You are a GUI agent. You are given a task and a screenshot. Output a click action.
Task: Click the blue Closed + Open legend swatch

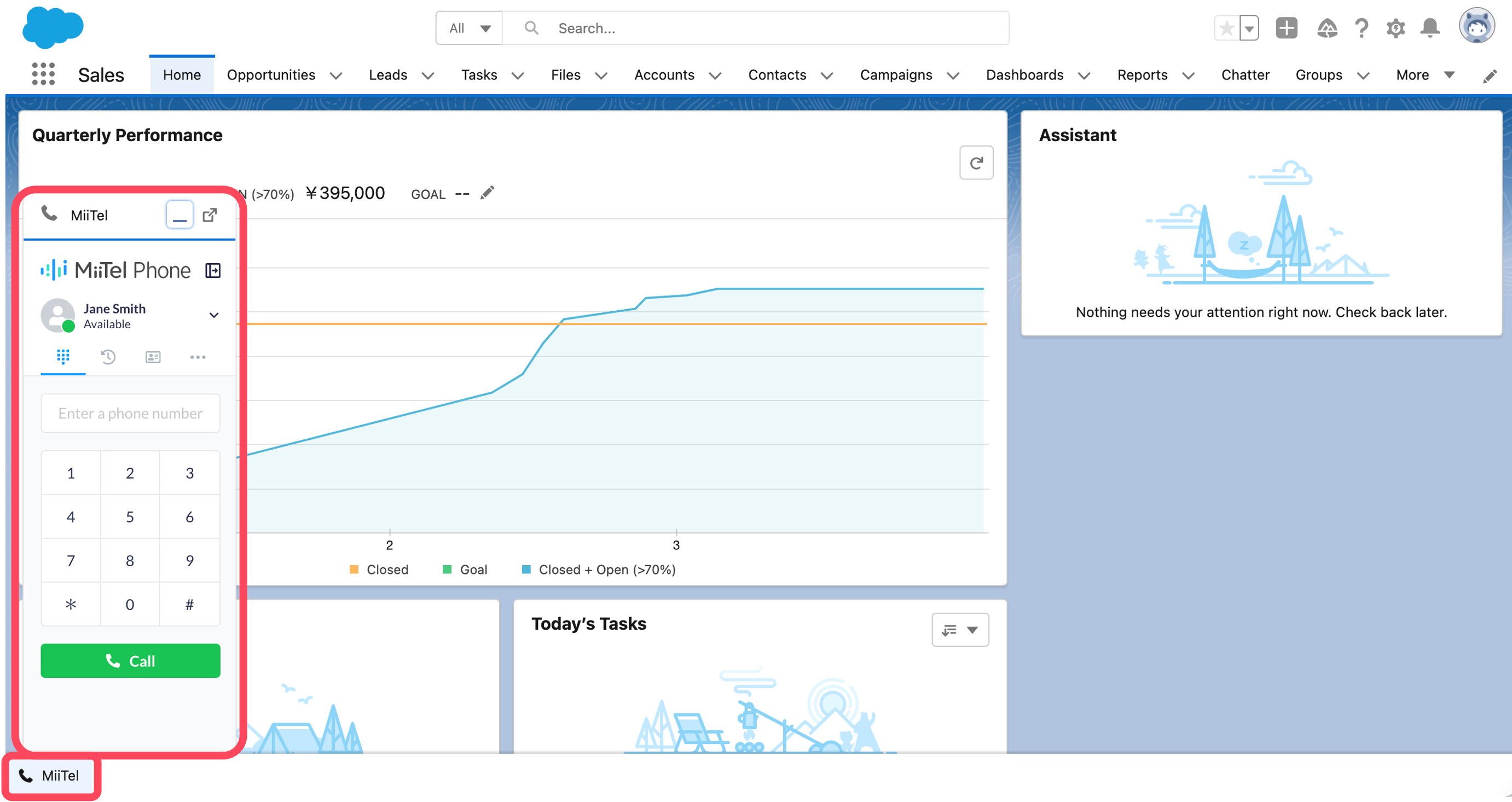[526, 569]
